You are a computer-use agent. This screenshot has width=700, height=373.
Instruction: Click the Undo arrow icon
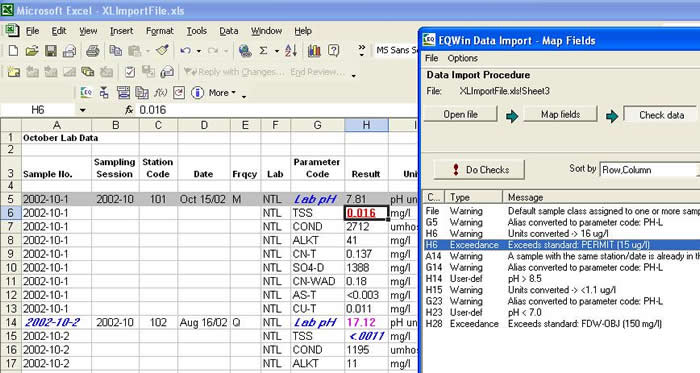pyautogui.click(x=185, y=51)
